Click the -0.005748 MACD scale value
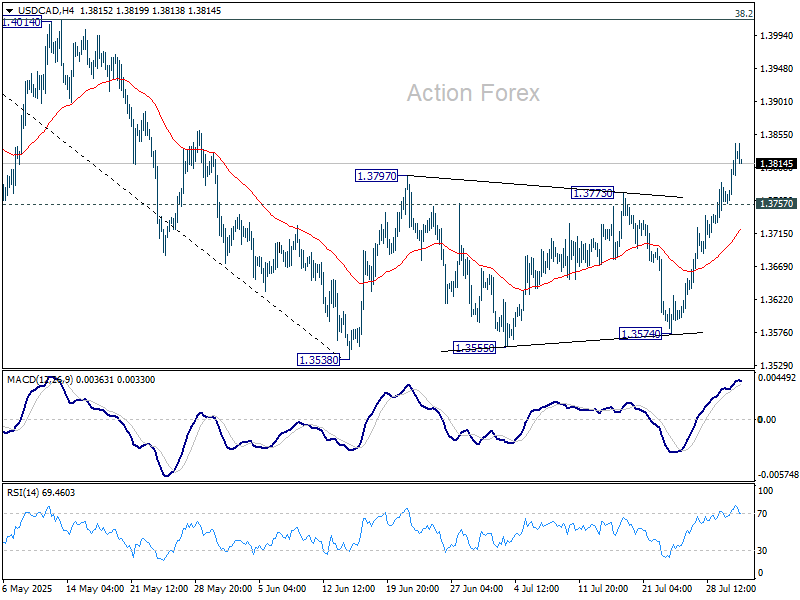The width and height of the screenshot is (800, 600). 778,474
